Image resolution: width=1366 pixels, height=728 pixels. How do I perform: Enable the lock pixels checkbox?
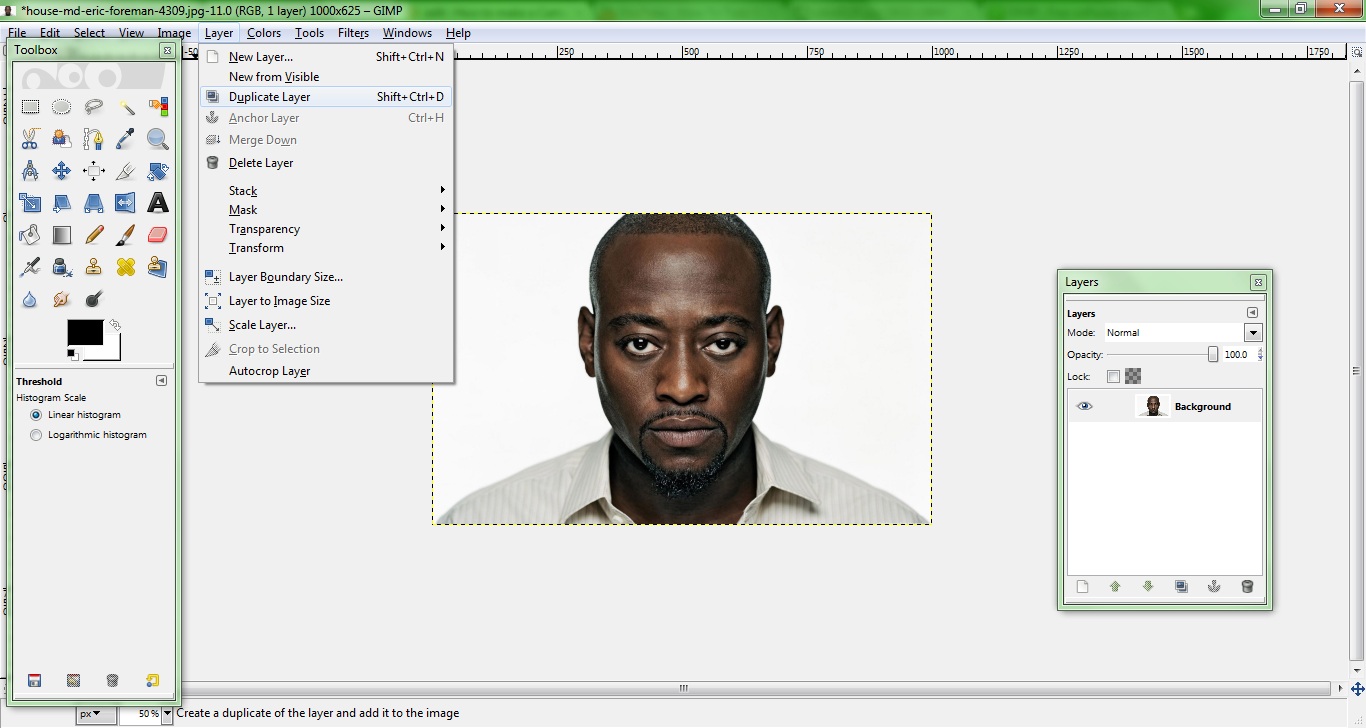point(1113,377)
